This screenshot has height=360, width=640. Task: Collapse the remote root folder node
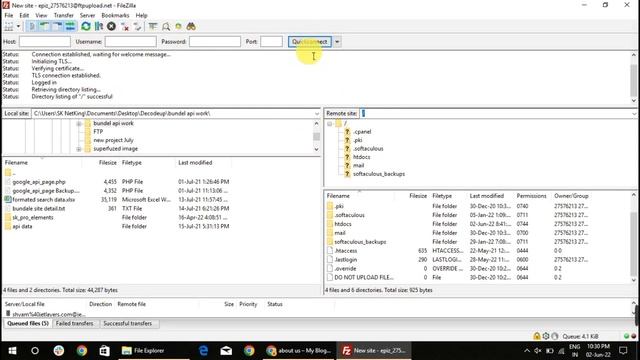(329, 123)
